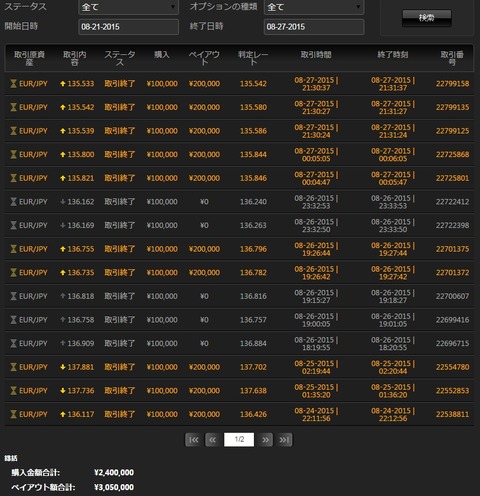Click hourglass icon of trade 22554780
Viewport: 480px width, 496px height.
click(x=13, y=367)
